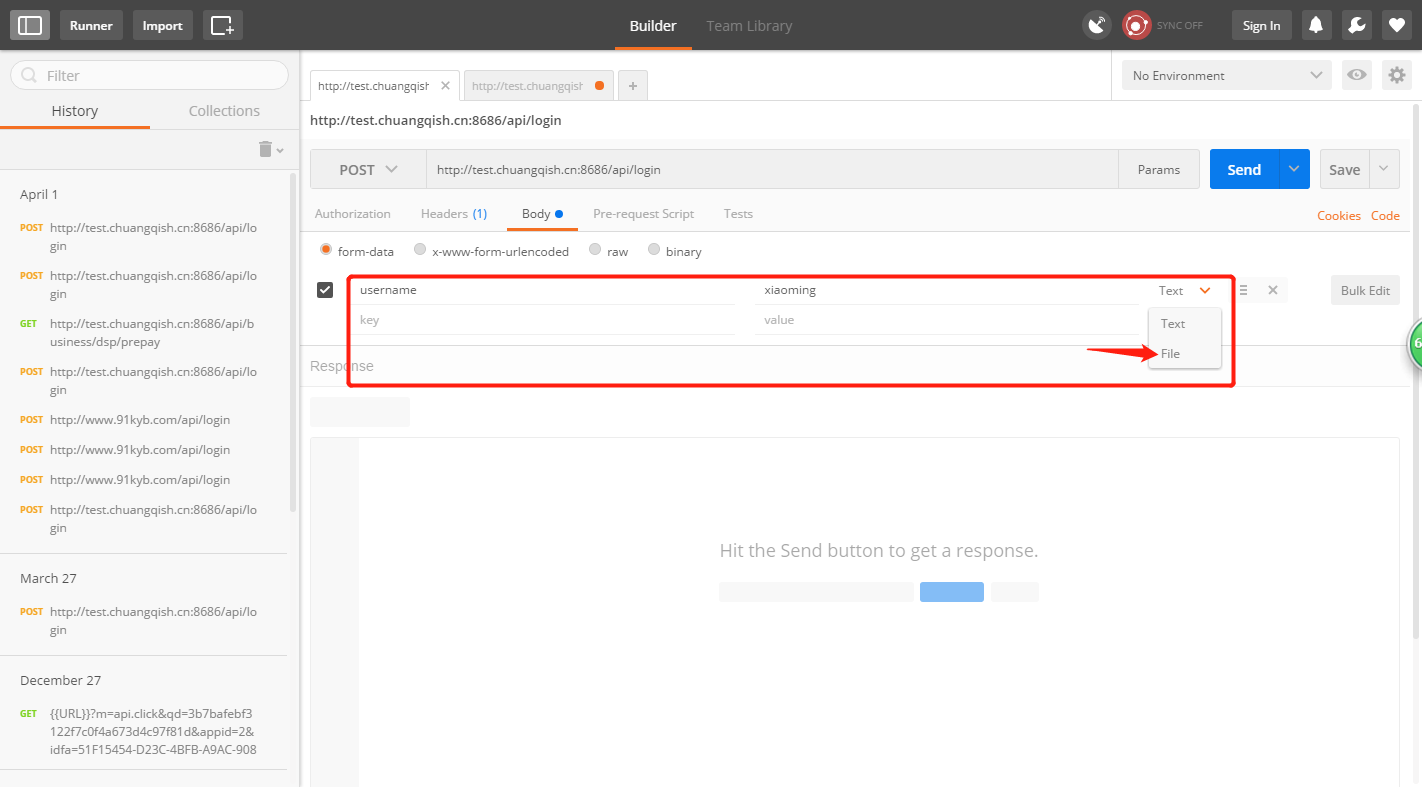Click the request URL input field

(772, 169)
